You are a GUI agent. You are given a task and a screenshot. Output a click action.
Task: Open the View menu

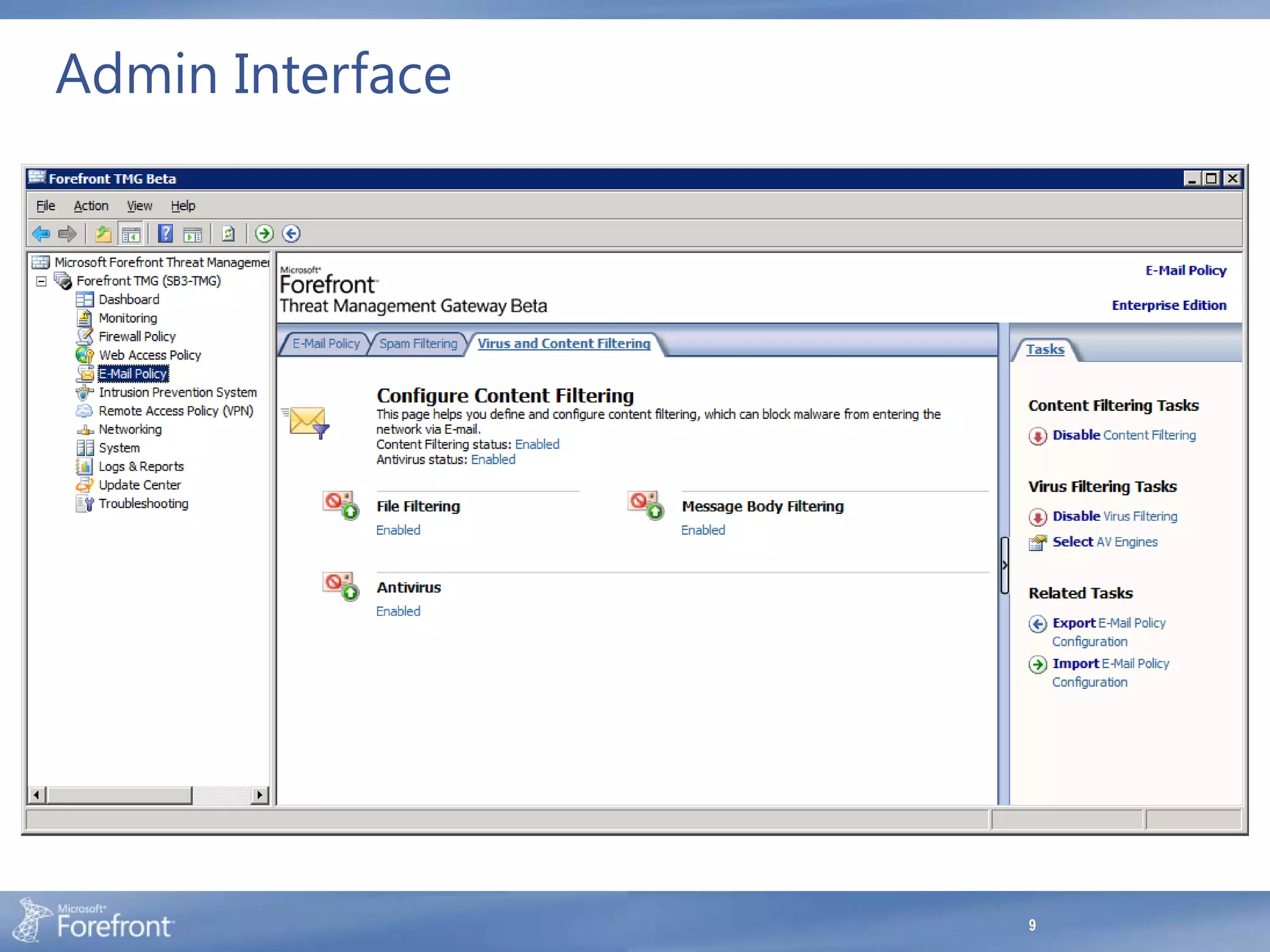(140, 206)
